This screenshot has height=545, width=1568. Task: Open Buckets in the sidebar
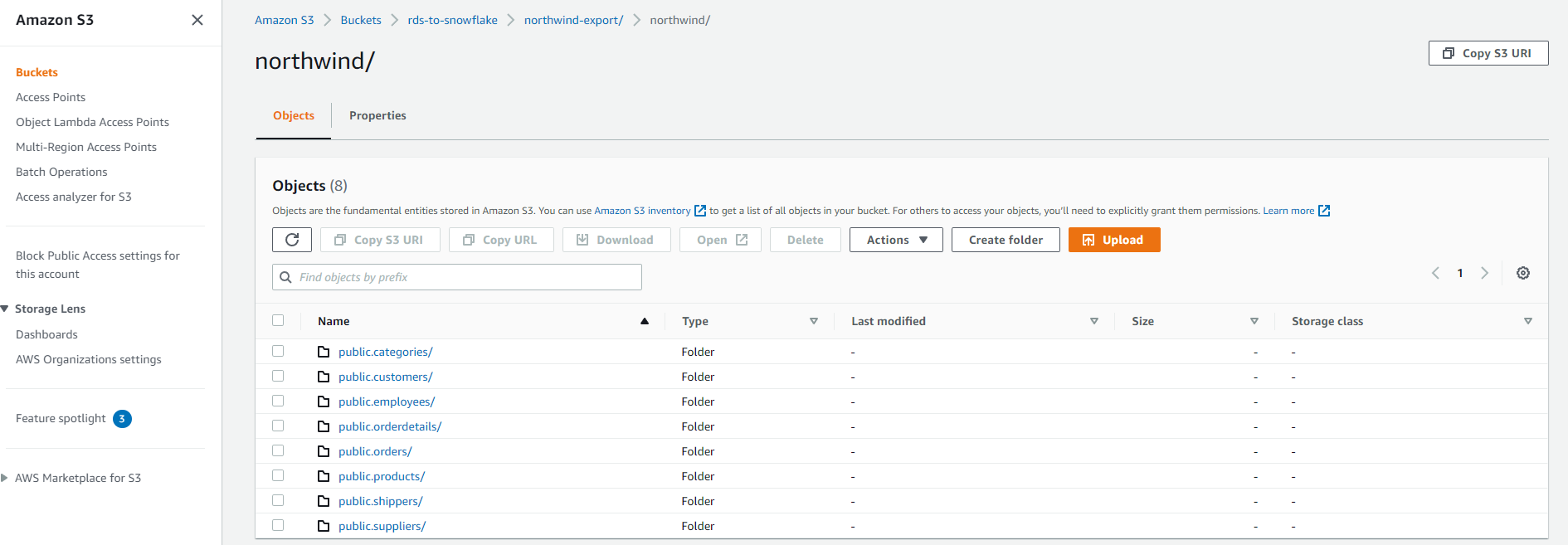(x=37, y=72)
